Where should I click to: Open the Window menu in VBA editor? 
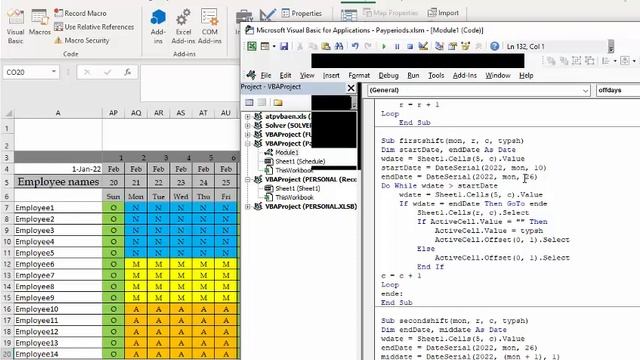(x=498, y=76)
